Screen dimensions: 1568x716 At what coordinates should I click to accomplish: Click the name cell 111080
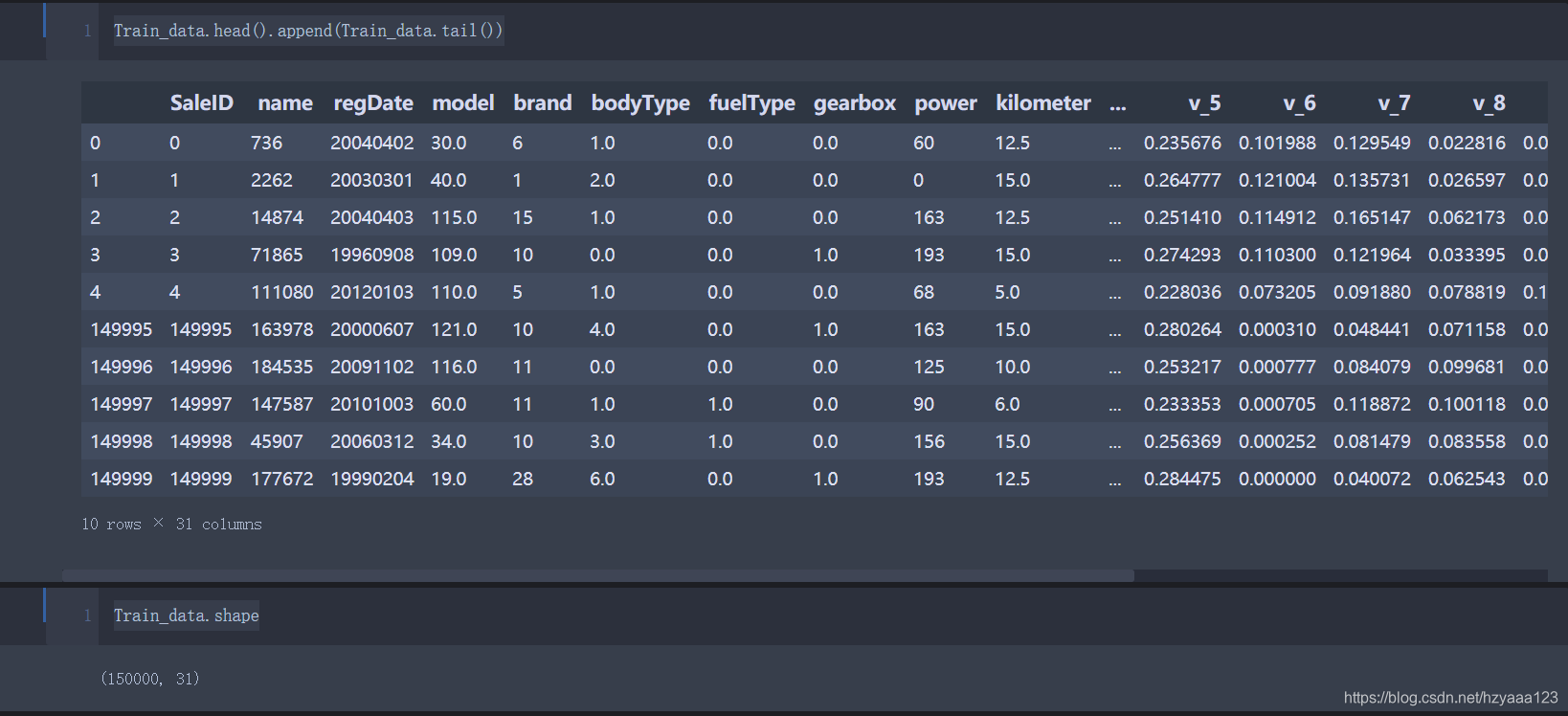[x=281, y=292]
